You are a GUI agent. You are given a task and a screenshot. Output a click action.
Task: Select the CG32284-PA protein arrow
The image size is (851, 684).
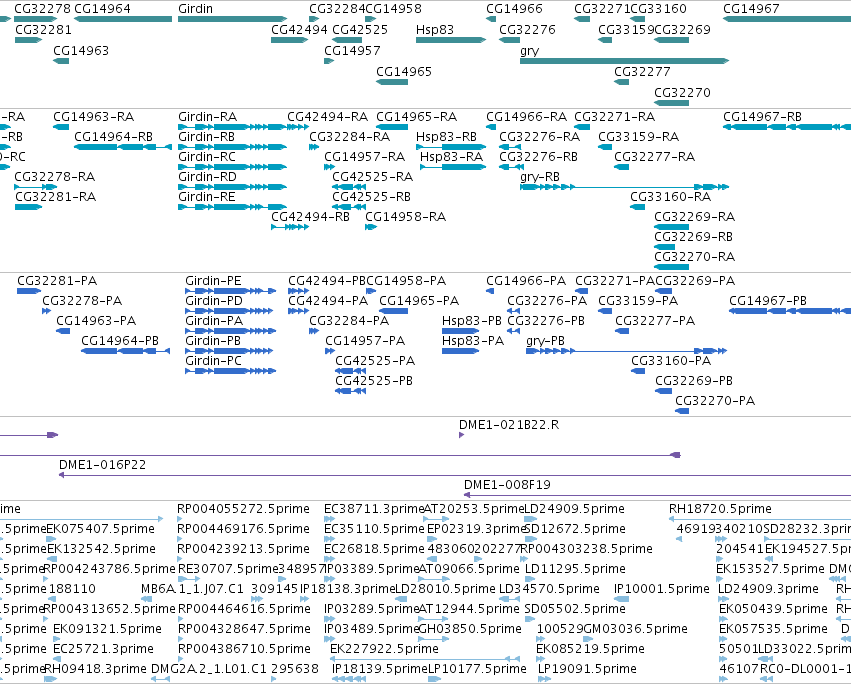(x=314, y=331)
